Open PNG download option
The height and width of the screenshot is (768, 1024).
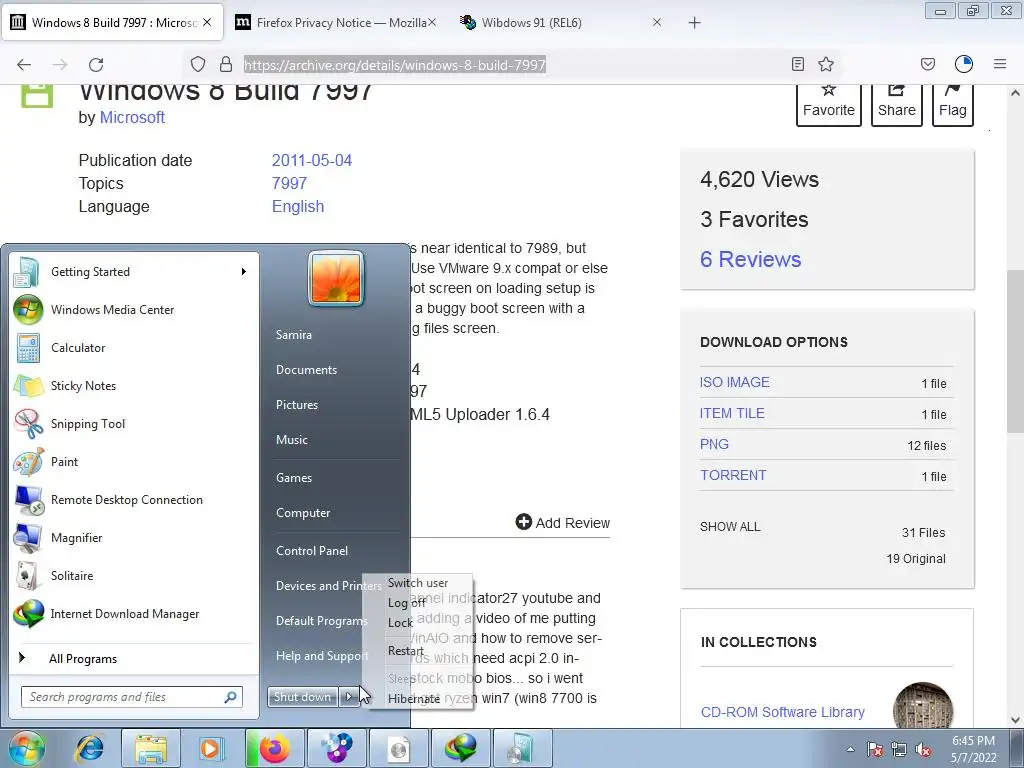coord(714,444)
